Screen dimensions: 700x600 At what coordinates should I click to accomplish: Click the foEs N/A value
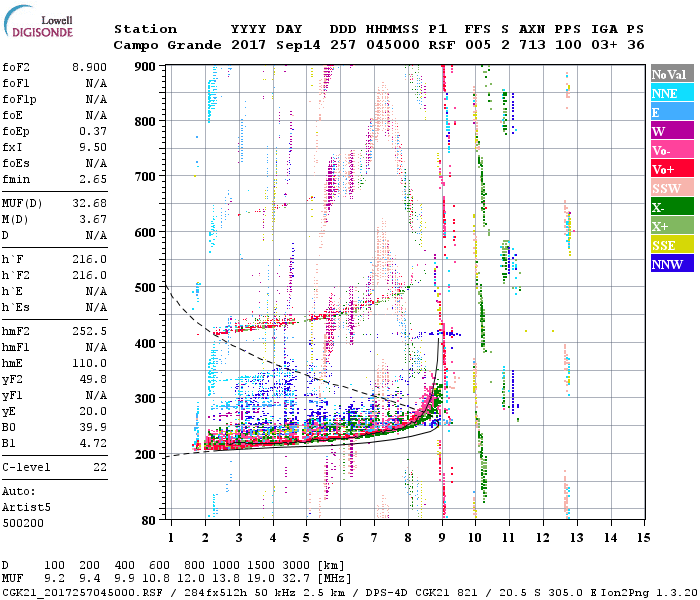point(96,163)
